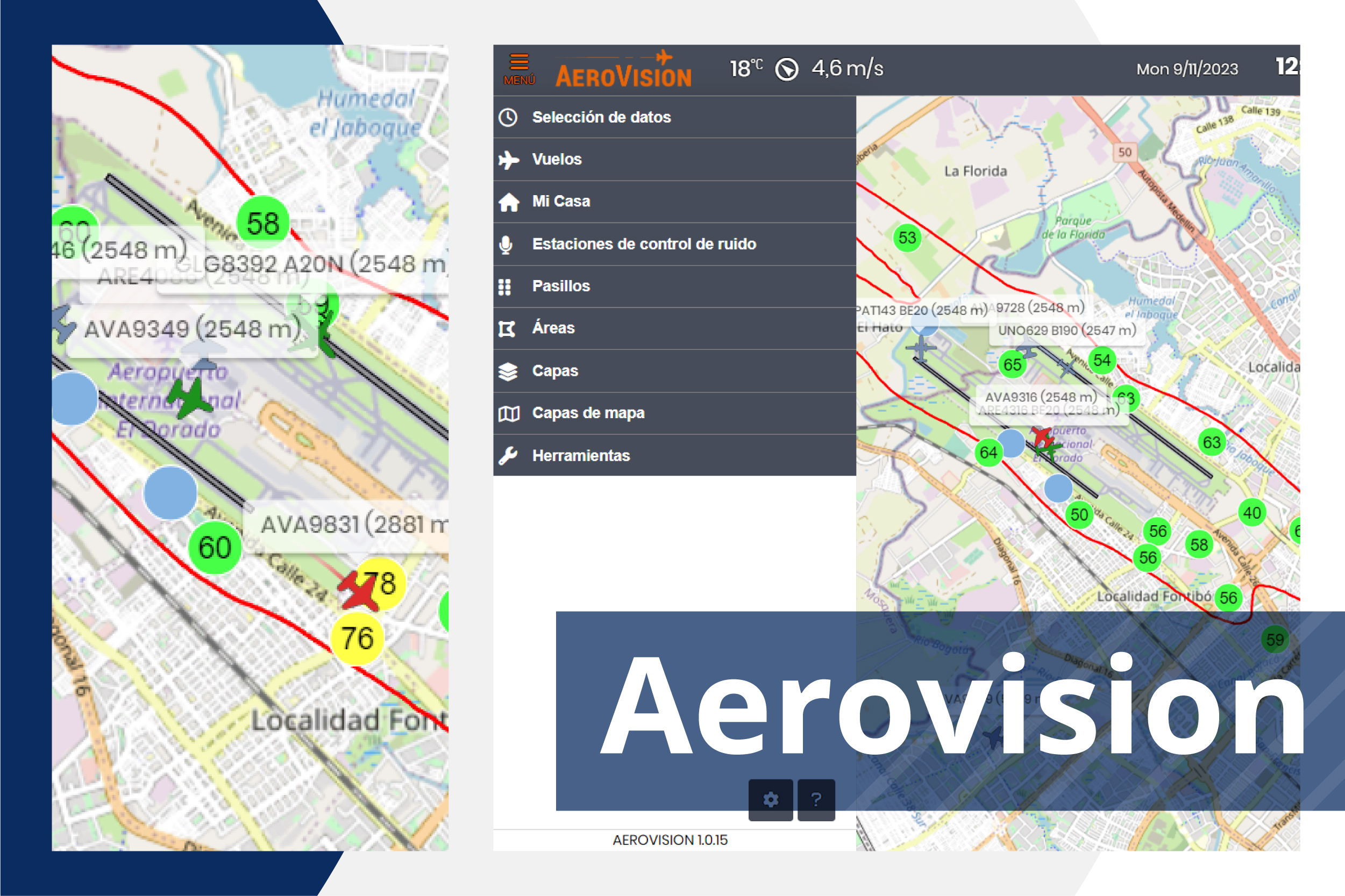The image size is (1345, 896).
Task: Select Pasillos menu entry
Action: (x=674, y=286)
